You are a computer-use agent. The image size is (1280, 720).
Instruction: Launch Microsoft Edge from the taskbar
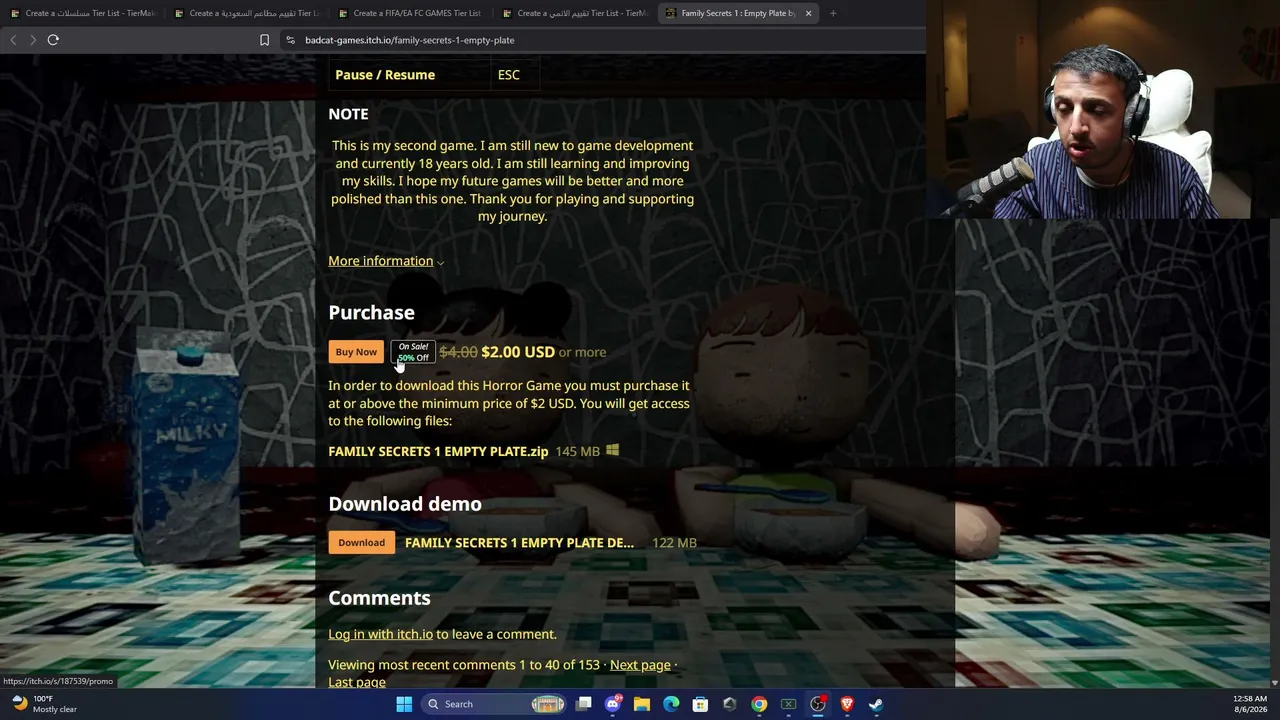pos(671,704)
